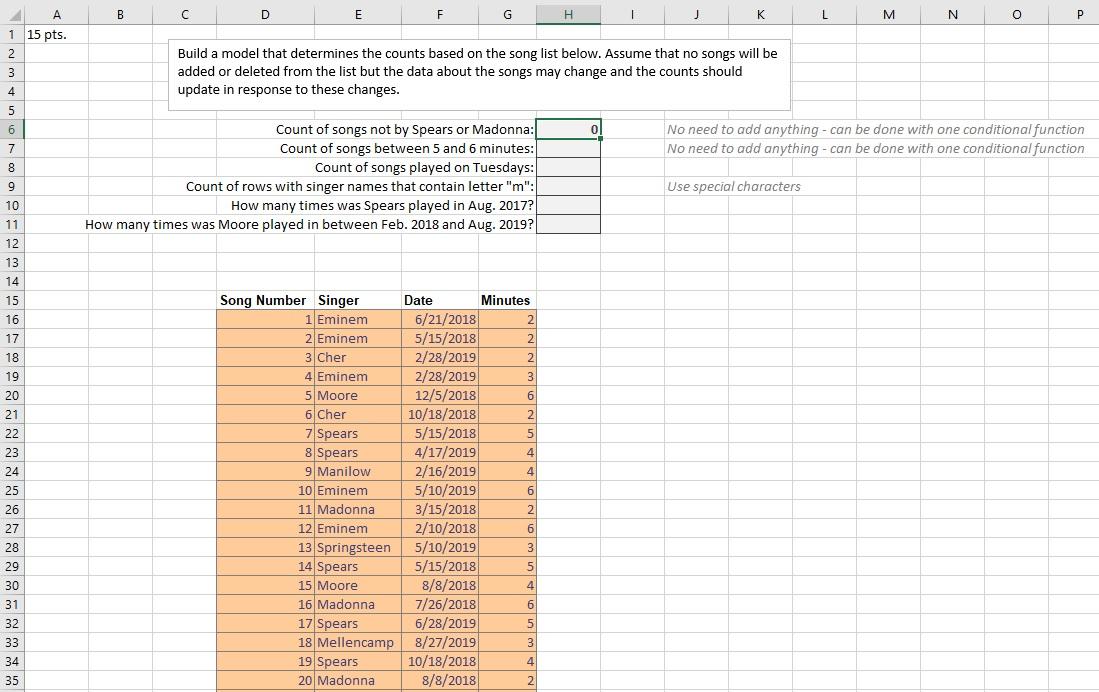Select the 'Song Number' header cell
Viewport: 1099px width, 692px height.
[x=265, y=300]
